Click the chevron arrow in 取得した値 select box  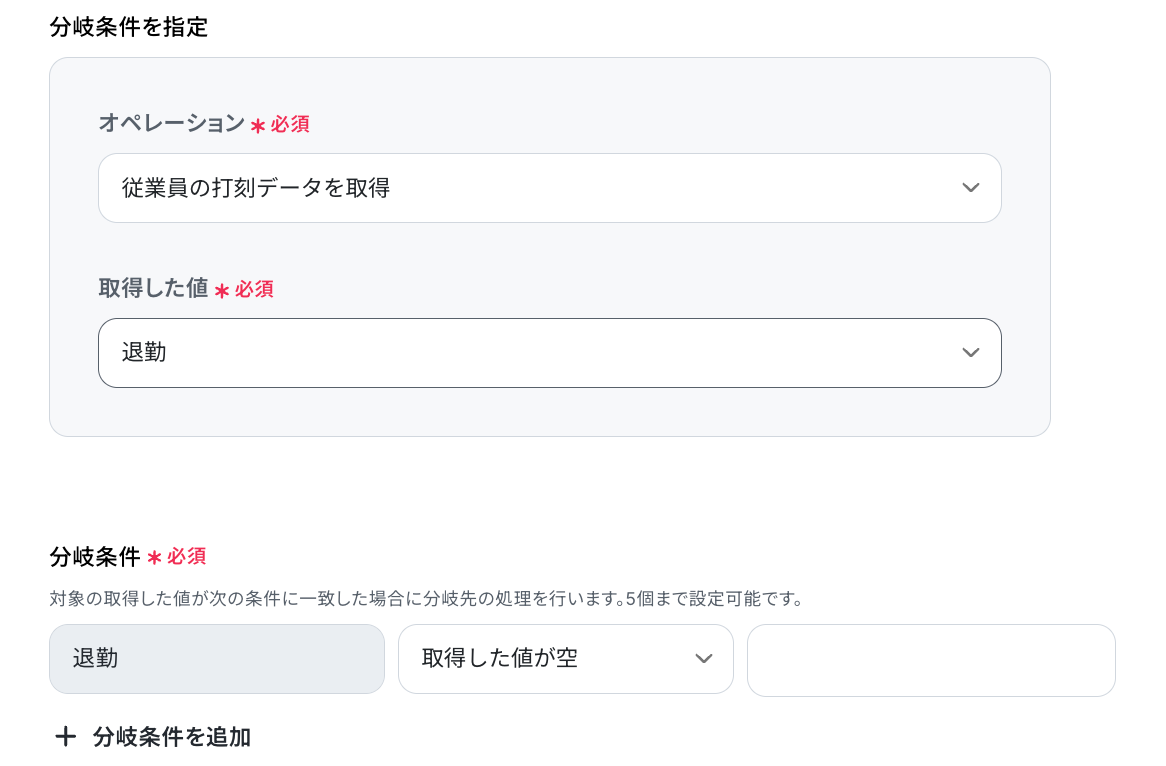coord(970,353)
